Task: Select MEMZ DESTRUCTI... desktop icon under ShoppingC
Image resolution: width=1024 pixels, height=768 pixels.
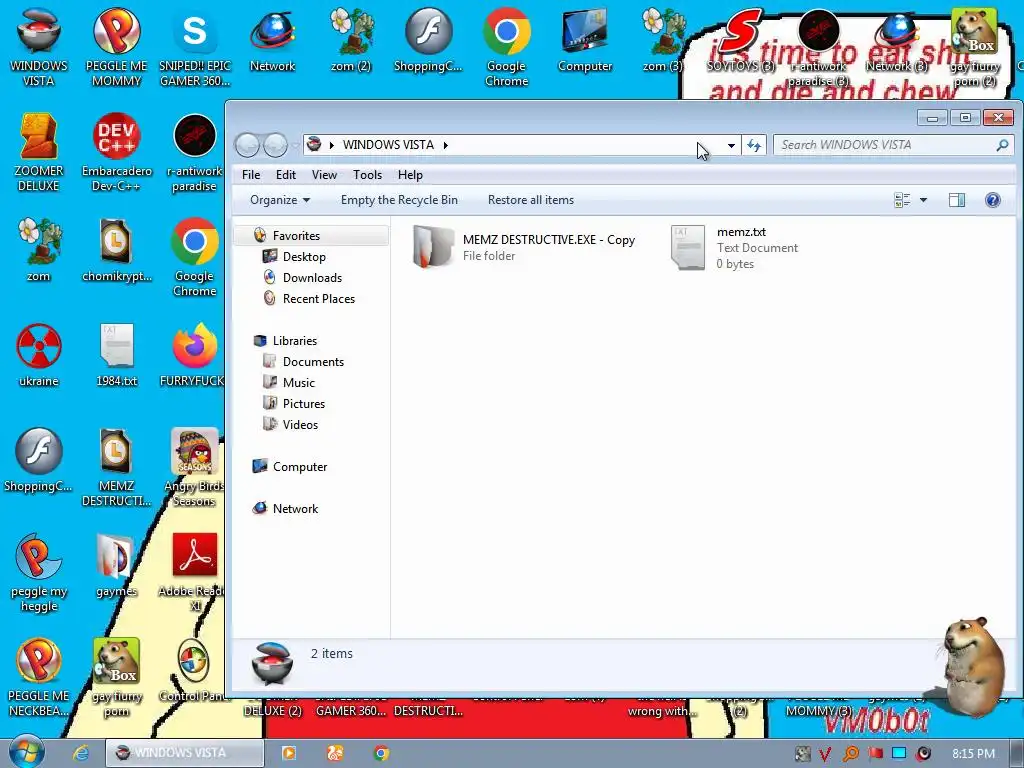Action: coord(116,467)
